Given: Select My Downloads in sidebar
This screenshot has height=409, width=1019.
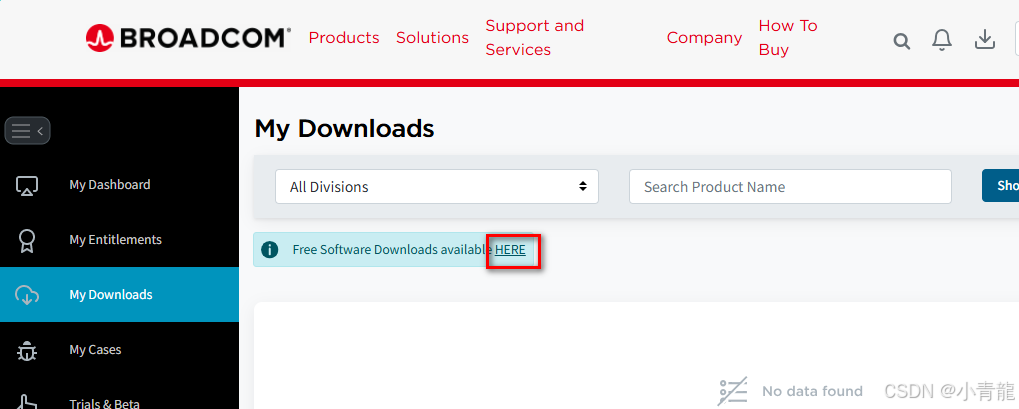Looking at the screenshot, I should (x=120, y=295).
